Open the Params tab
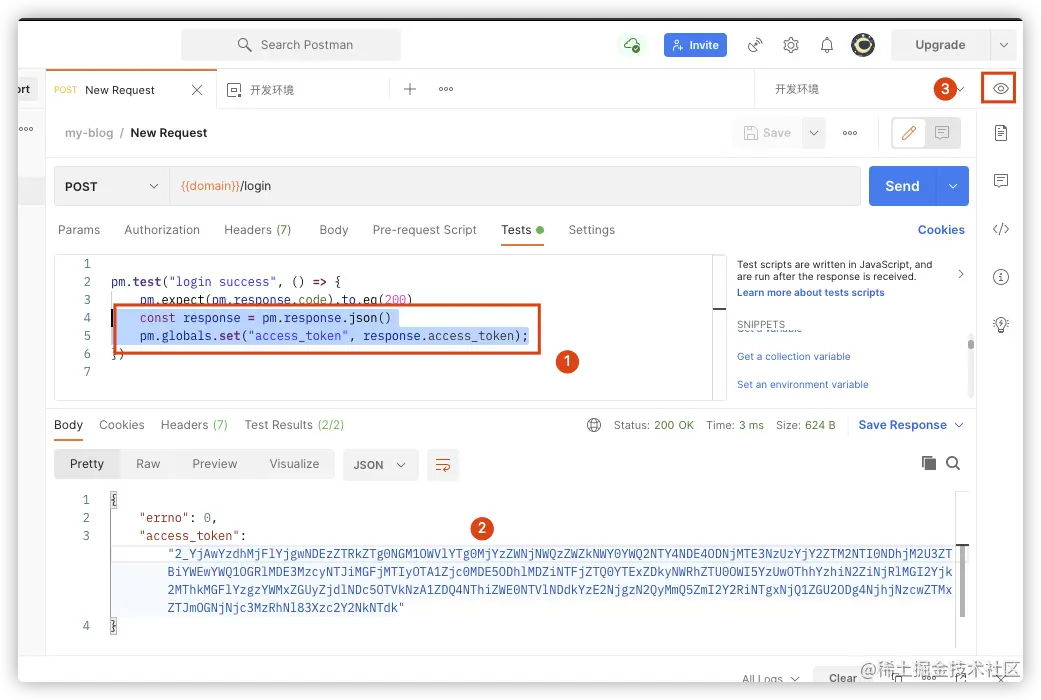Screen dimensions: 1041x700 pos(79,230)
